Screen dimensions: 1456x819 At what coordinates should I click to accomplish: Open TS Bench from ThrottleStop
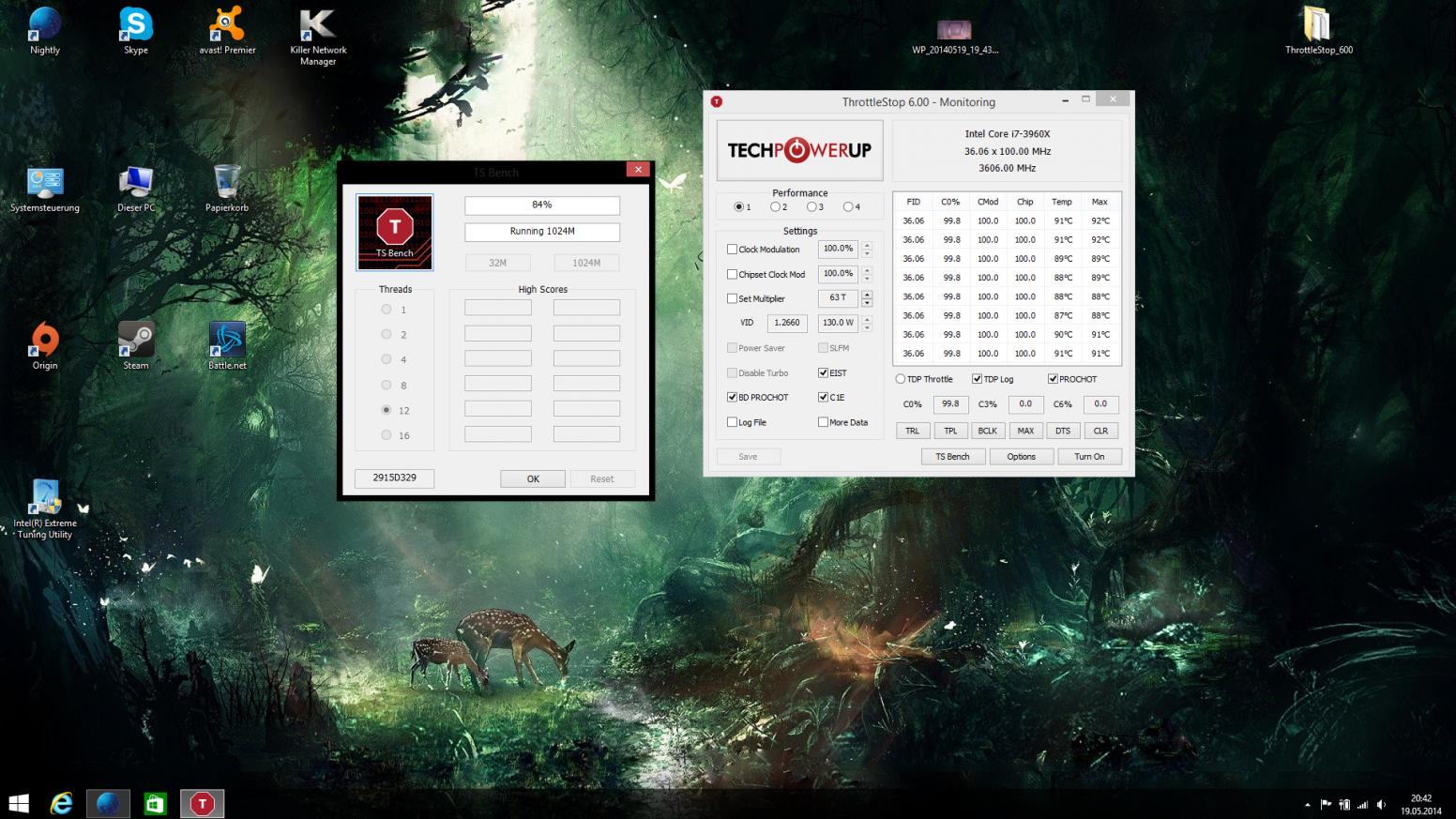952,457
